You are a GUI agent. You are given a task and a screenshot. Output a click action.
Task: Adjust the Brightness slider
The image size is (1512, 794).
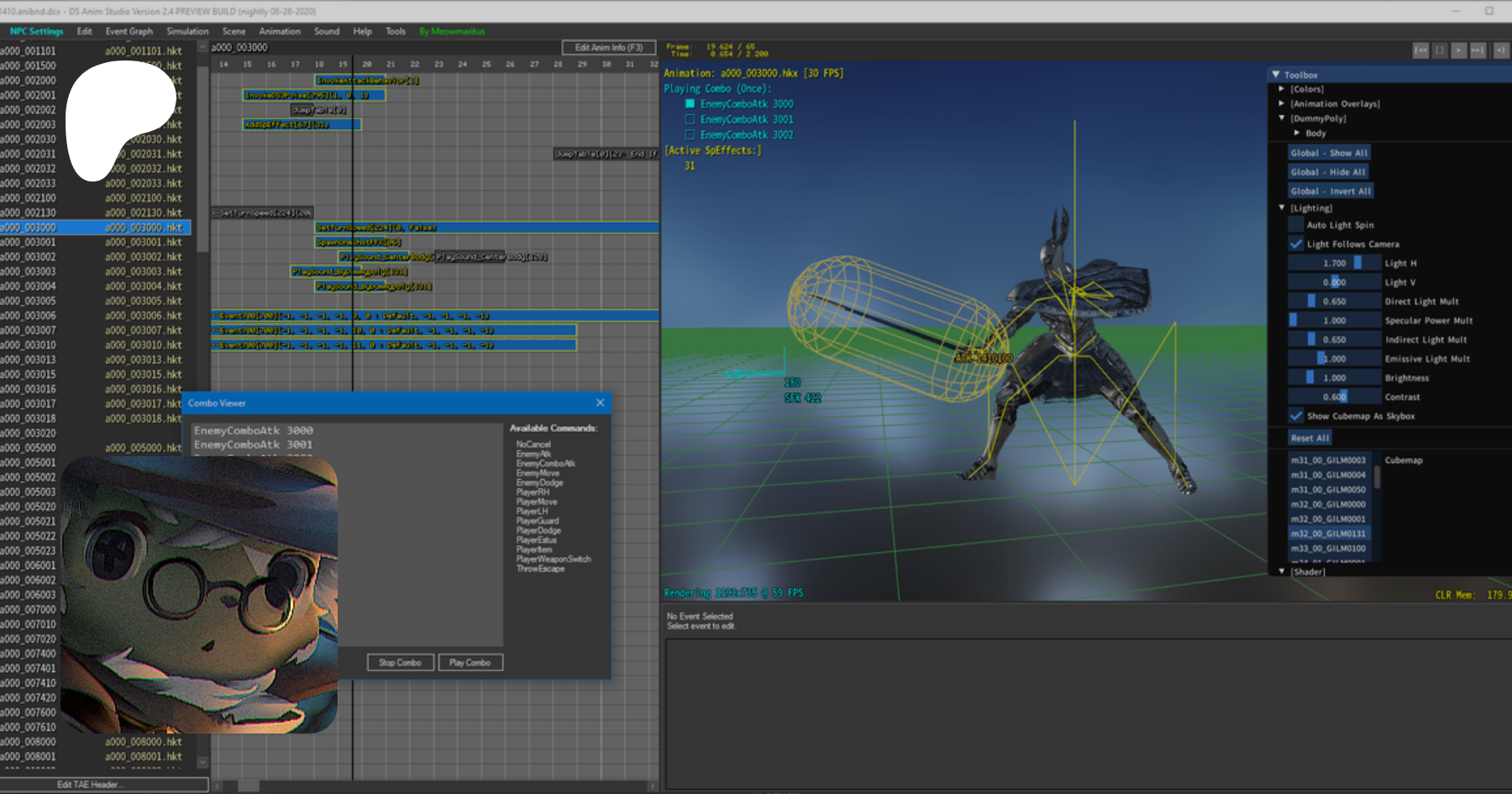[x=1334, y=378]
